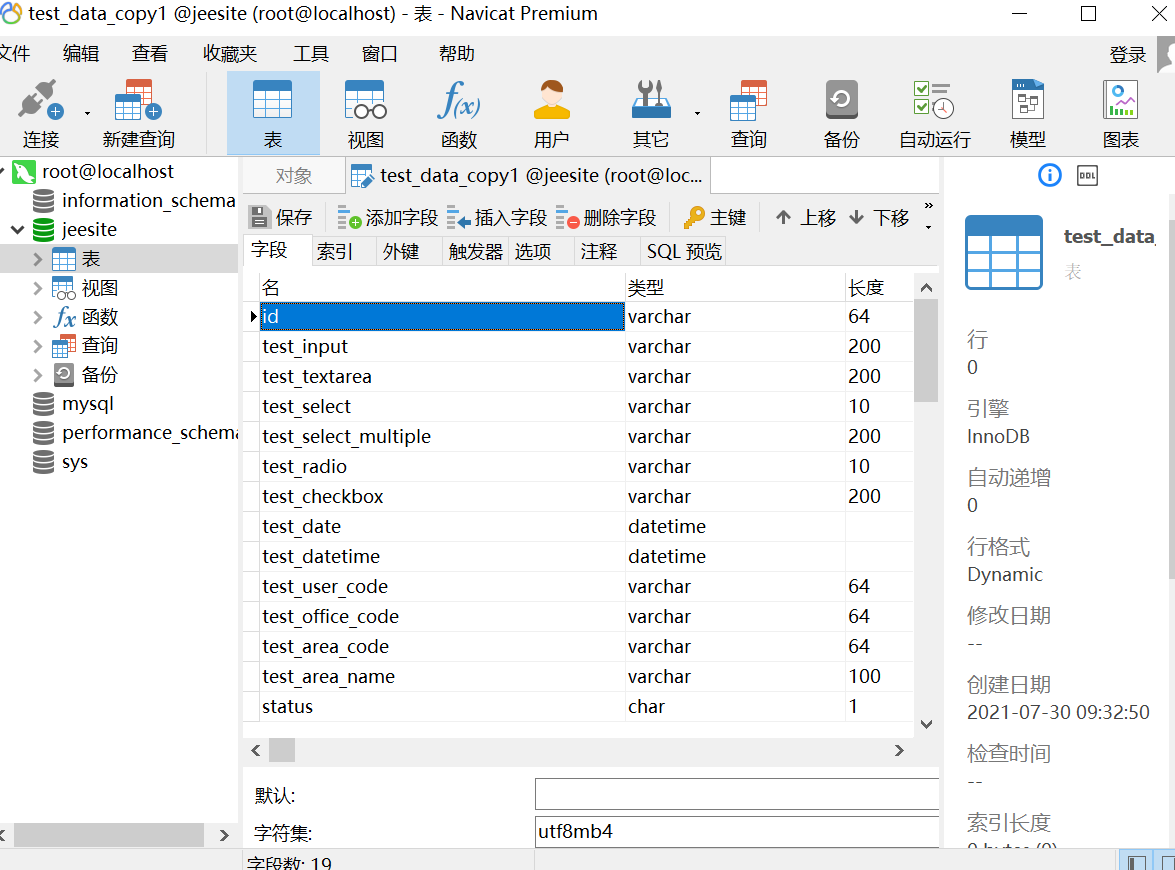Expand the 查询 queries tree node
The image size is (1175, 870).
[x=37, y=346]
